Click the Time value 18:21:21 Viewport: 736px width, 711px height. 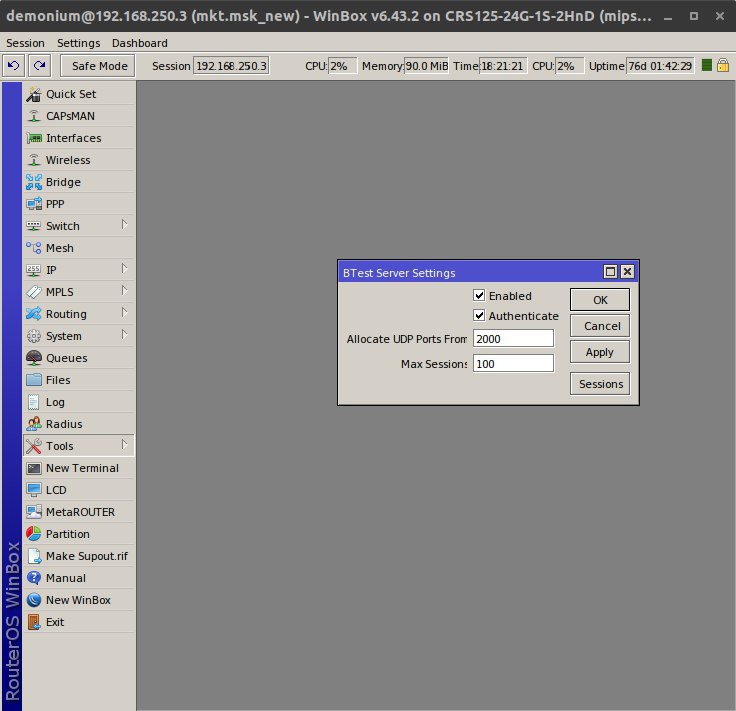[x=503, y=66]
